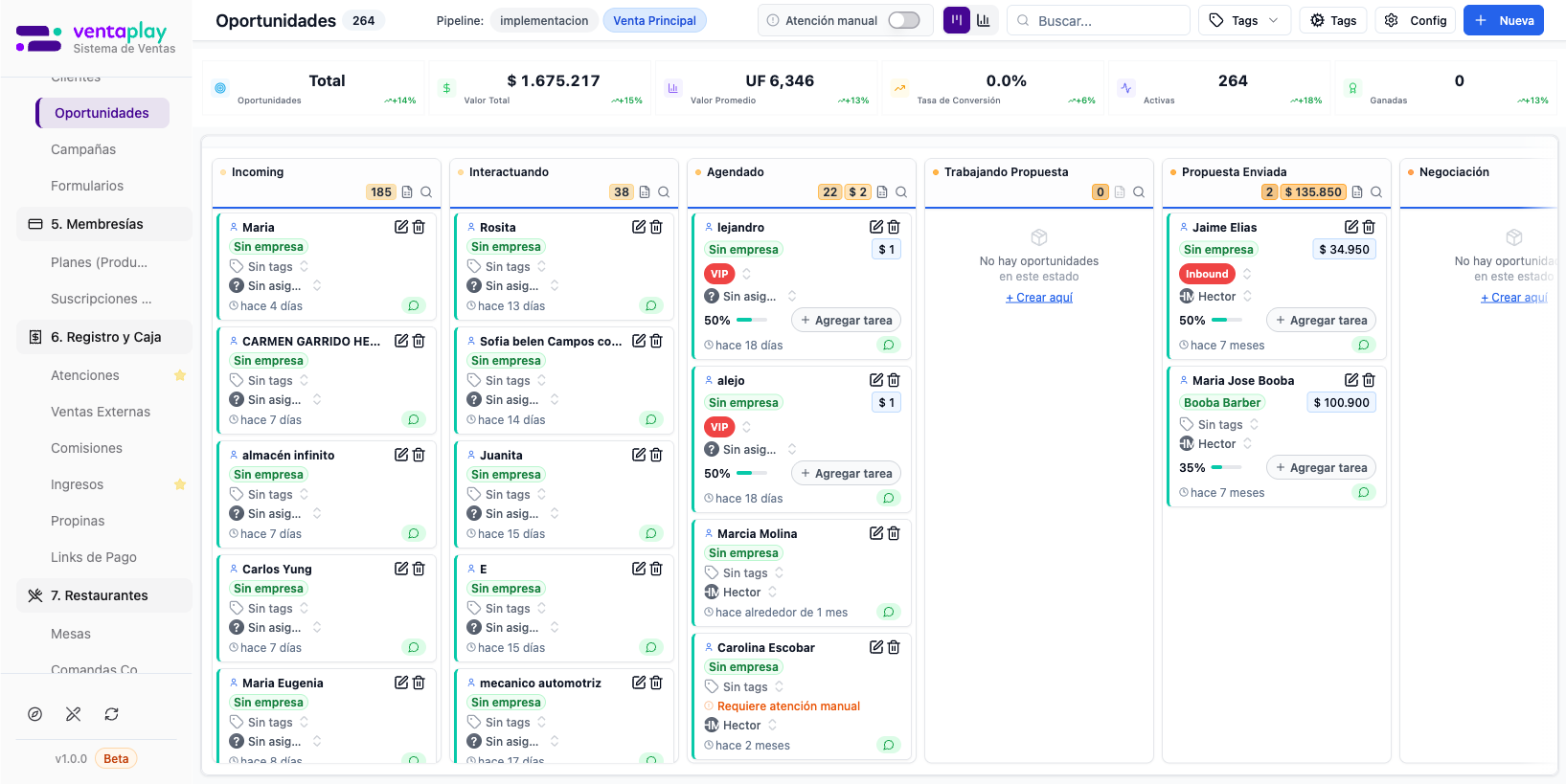Open Tags management gear button
Screen dimensions: 1566x784
click(x=1333, y=20)
